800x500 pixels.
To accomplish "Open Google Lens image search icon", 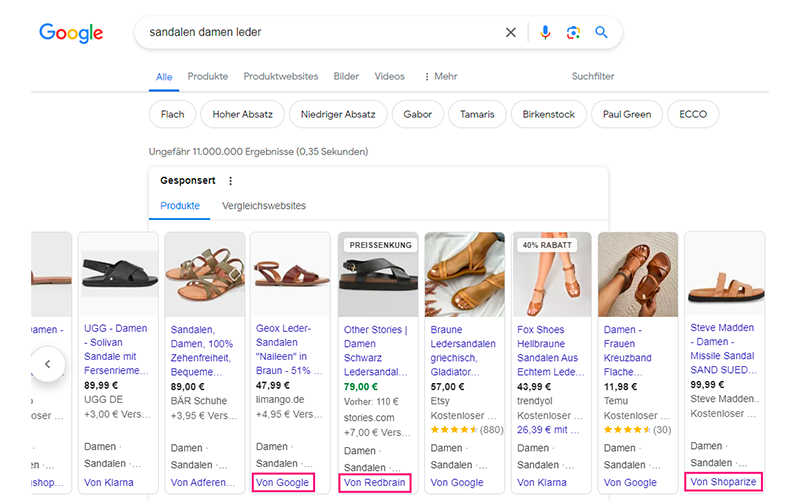I will 573,33.
